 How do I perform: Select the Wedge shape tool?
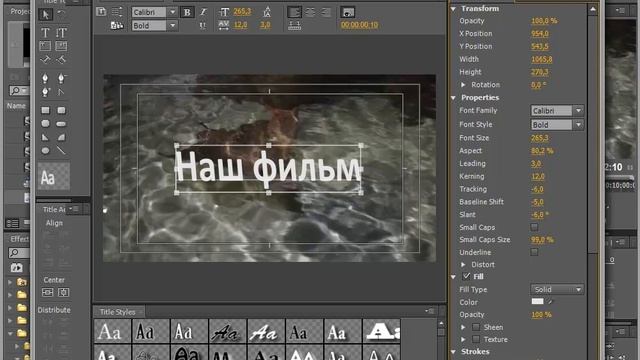tap(45, 137)
